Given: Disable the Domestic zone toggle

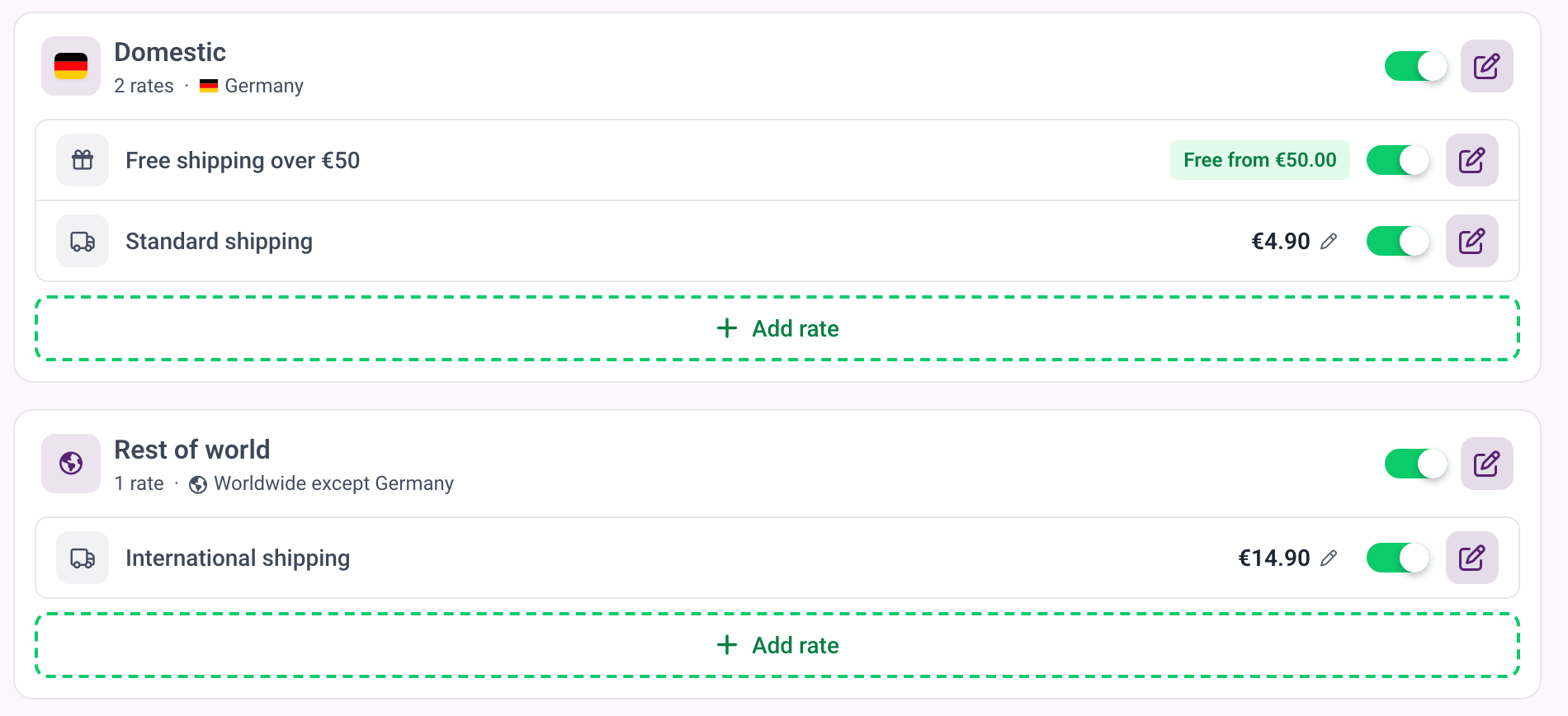Looking at the screenshot, I should click(1416, 66).
